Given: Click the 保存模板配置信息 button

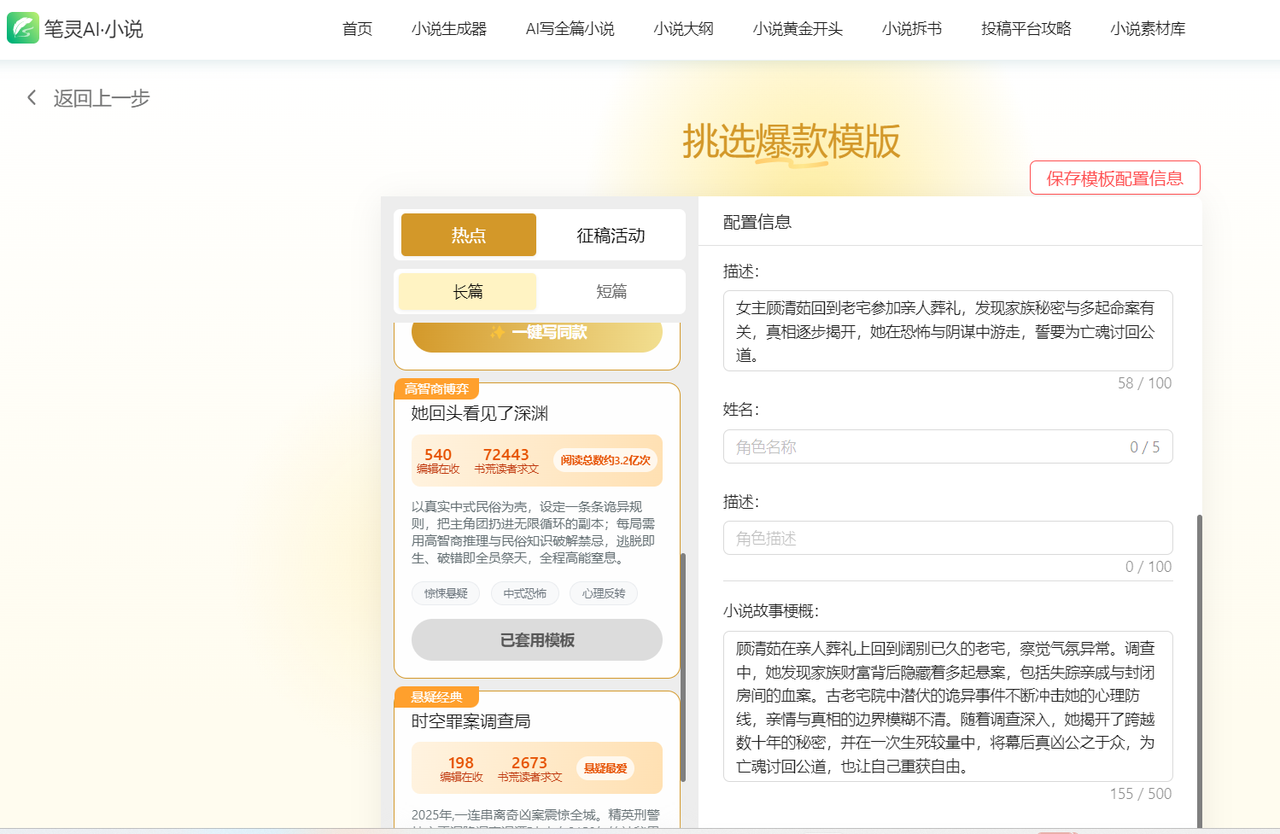Looking at the screenshot, I should 1115,178.
